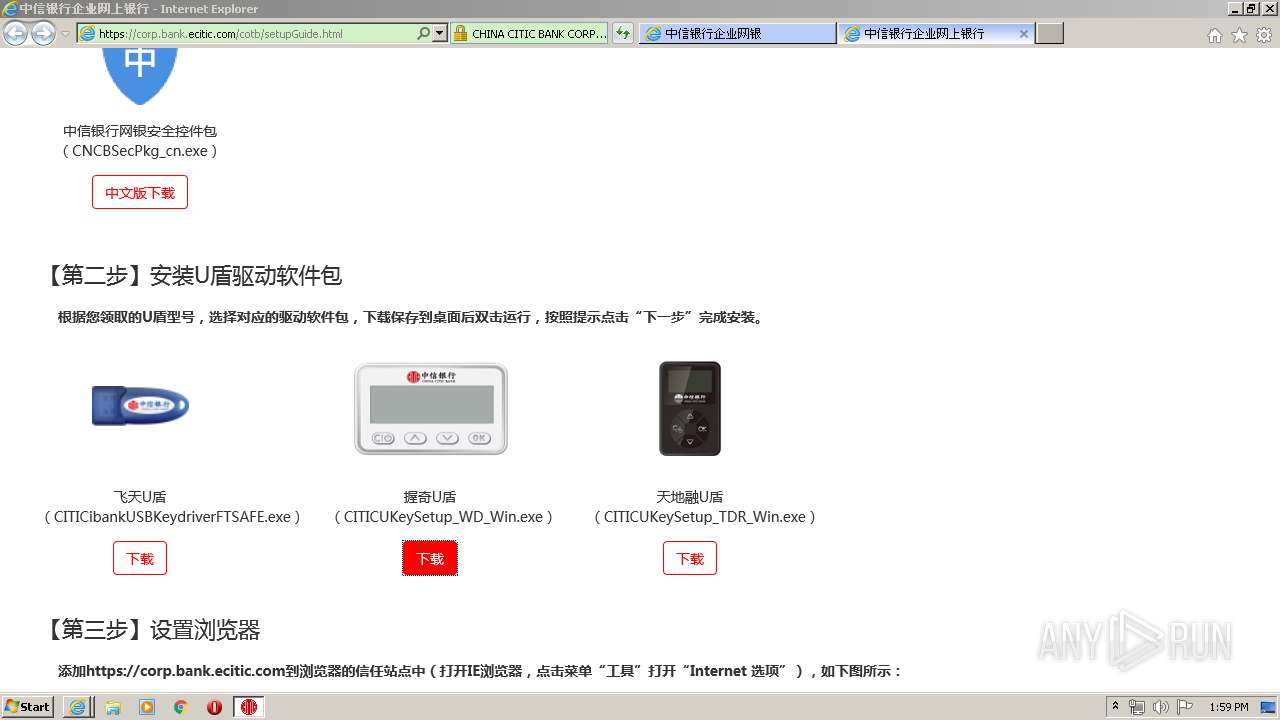Click the address bar URL field
The height and width of the screenshot is (720, 1280).
(246, 34)
